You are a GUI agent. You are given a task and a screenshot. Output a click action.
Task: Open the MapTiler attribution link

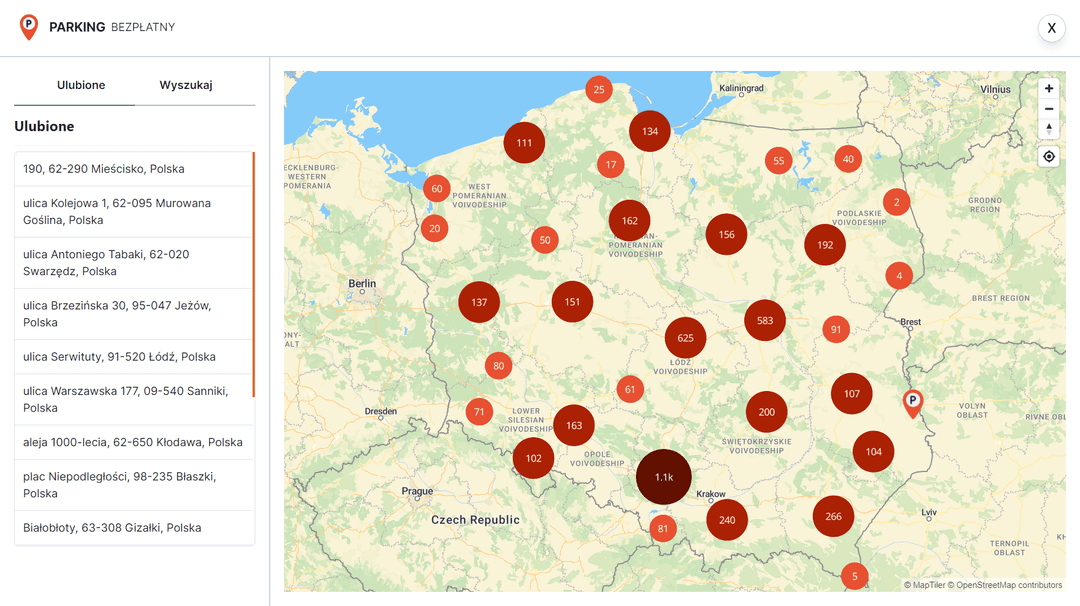pos(927,585)
